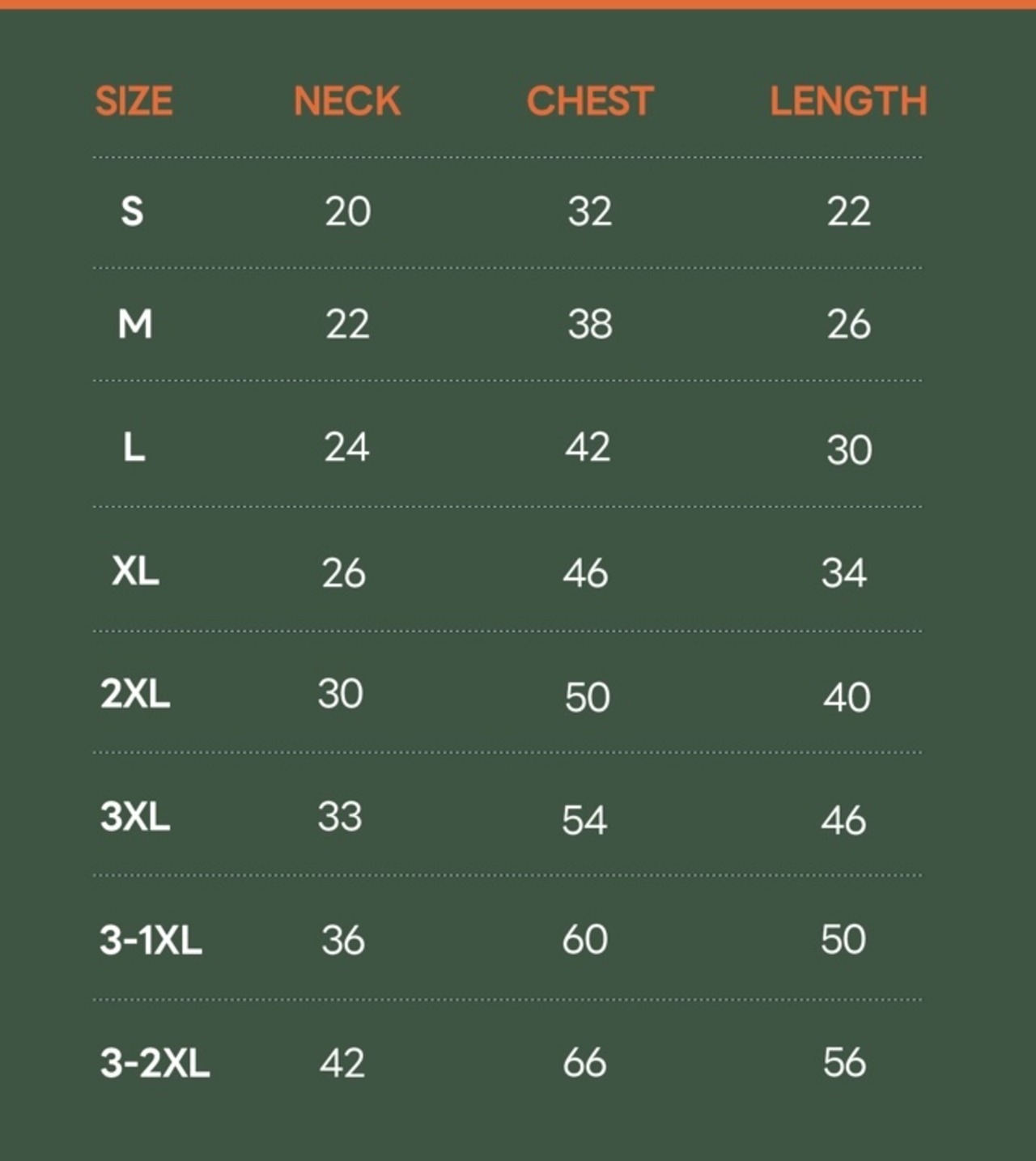Select the 3-1XL size row label
The width and height of the screenshot is (1036, 1161).
click(151, 940)
